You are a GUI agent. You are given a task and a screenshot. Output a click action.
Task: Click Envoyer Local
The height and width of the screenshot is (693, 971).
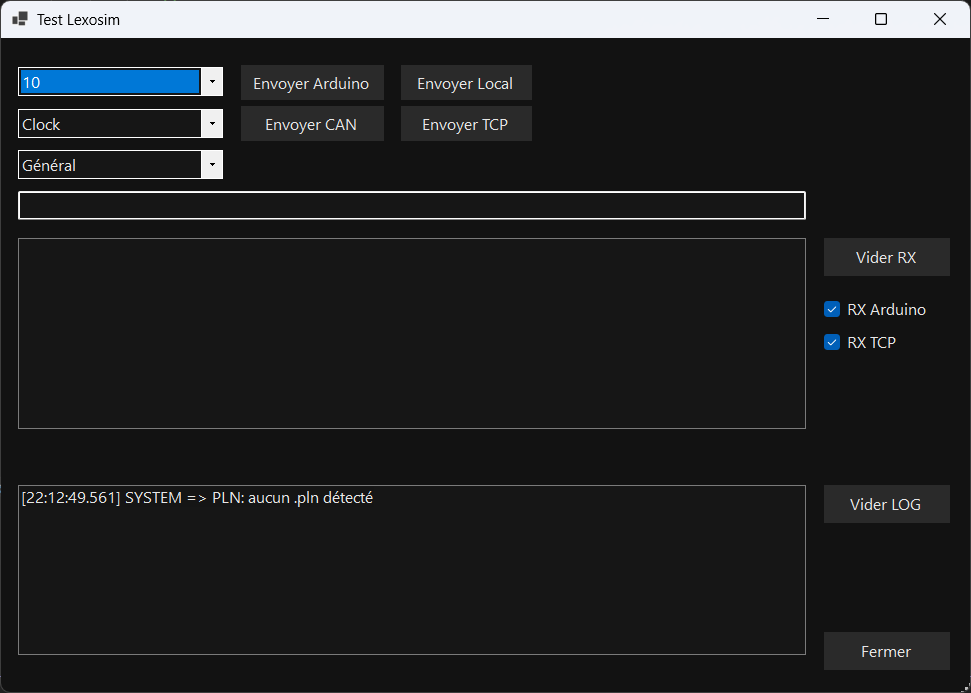[x=465, y=83]
